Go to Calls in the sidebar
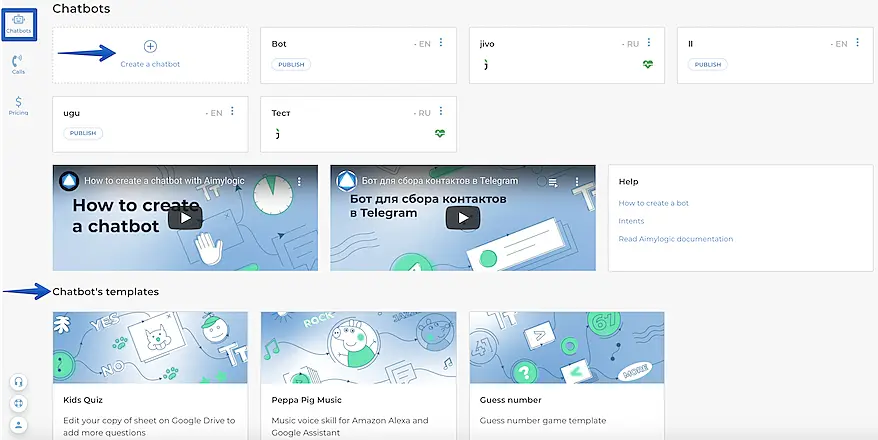The width and height of the screenshot is (878, 440). click(x=18, y=65)
